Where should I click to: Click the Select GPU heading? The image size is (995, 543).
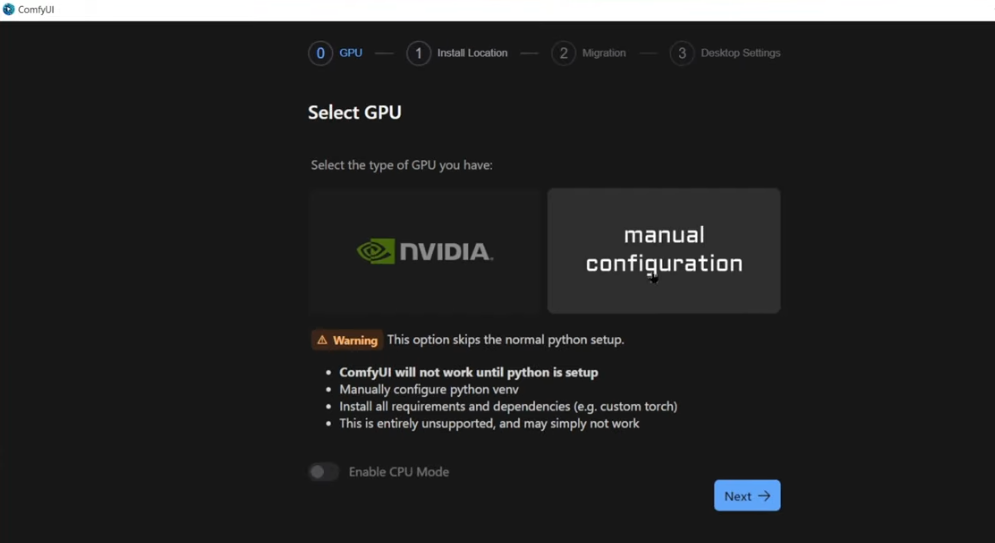pyautogui.click(x=355, y=112)
